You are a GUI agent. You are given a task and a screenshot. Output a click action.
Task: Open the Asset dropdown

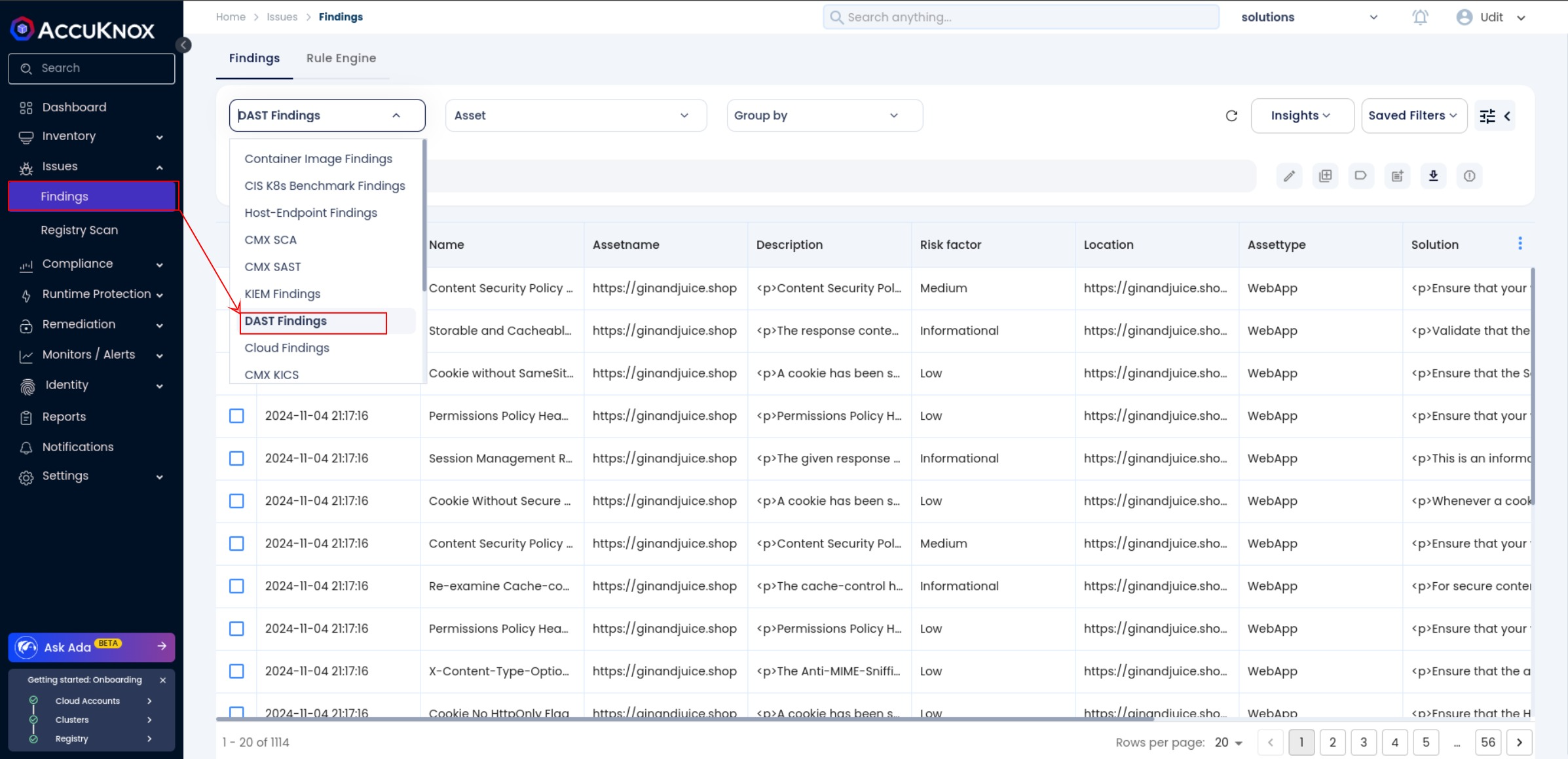click(x=576, y=115)
